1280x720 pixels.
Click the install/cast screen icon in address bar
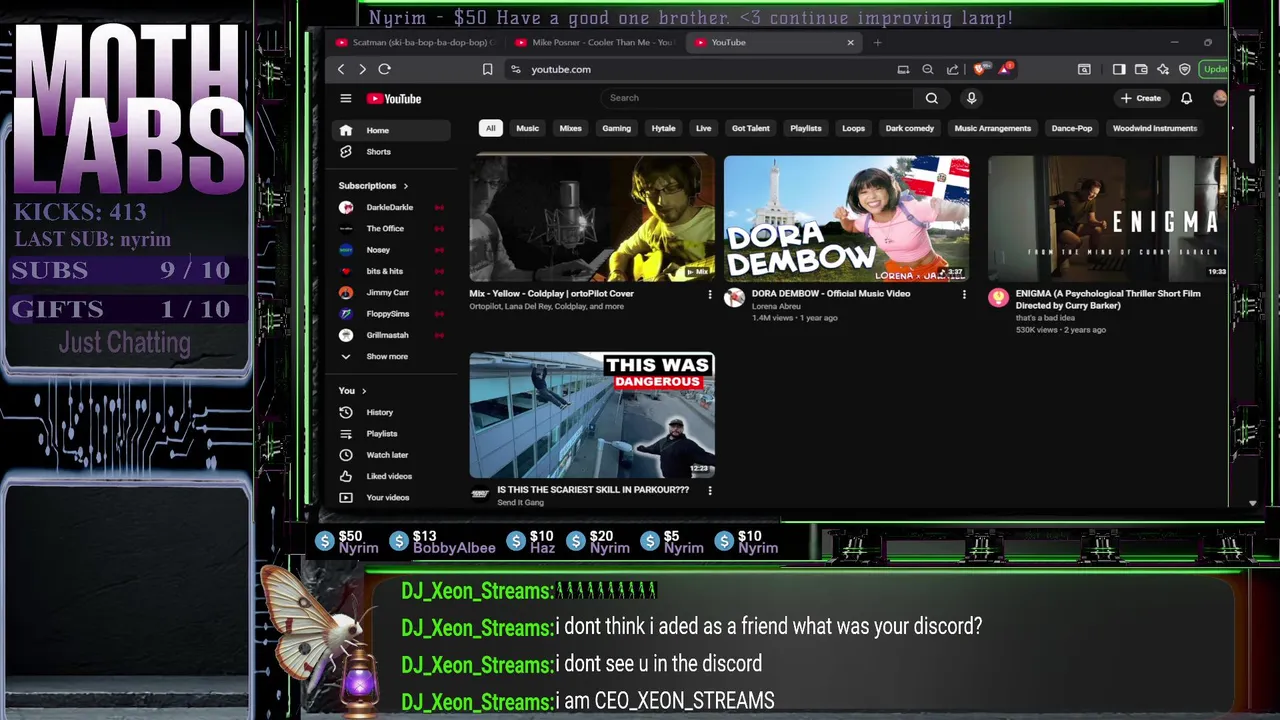pyautogui.click(x=903, y=69)
